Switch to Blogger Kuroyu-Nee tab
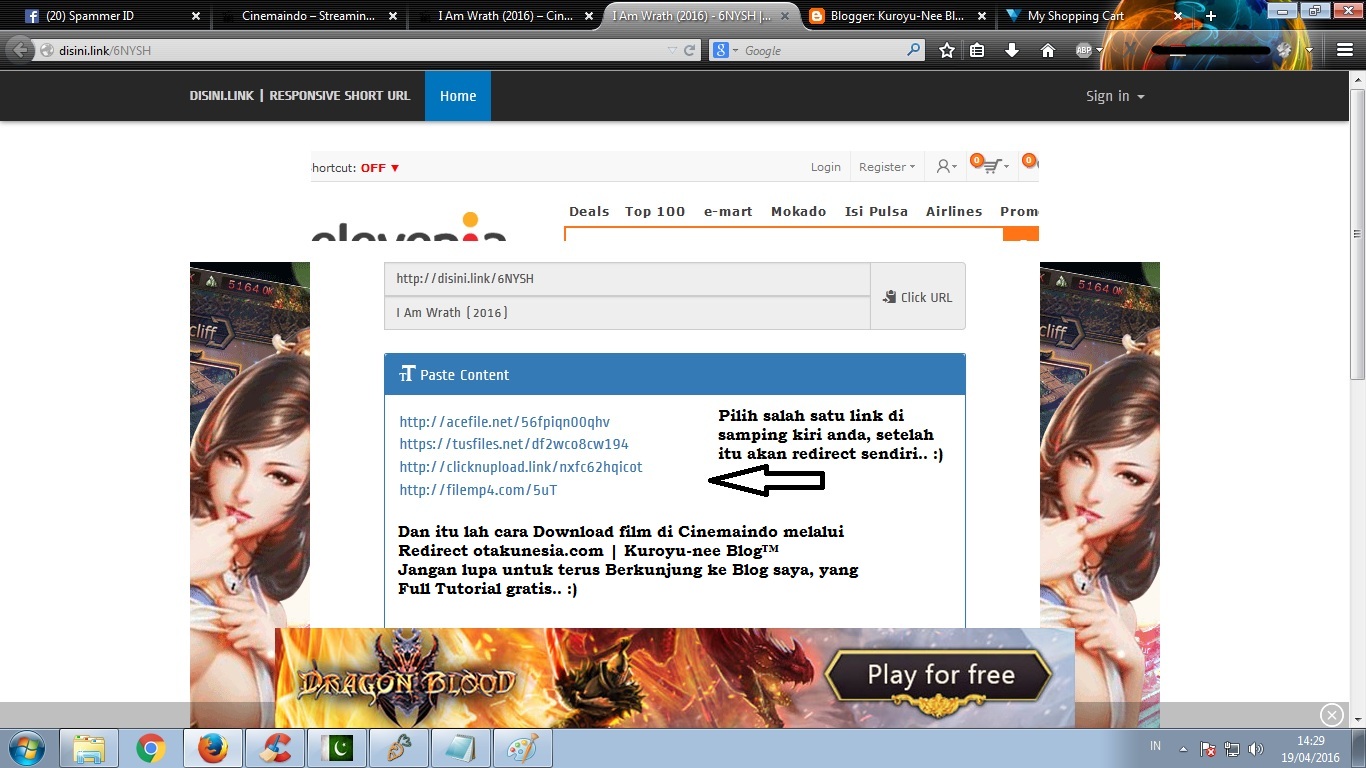Viewport: 1366px width, 768px height. coord(897,16)
